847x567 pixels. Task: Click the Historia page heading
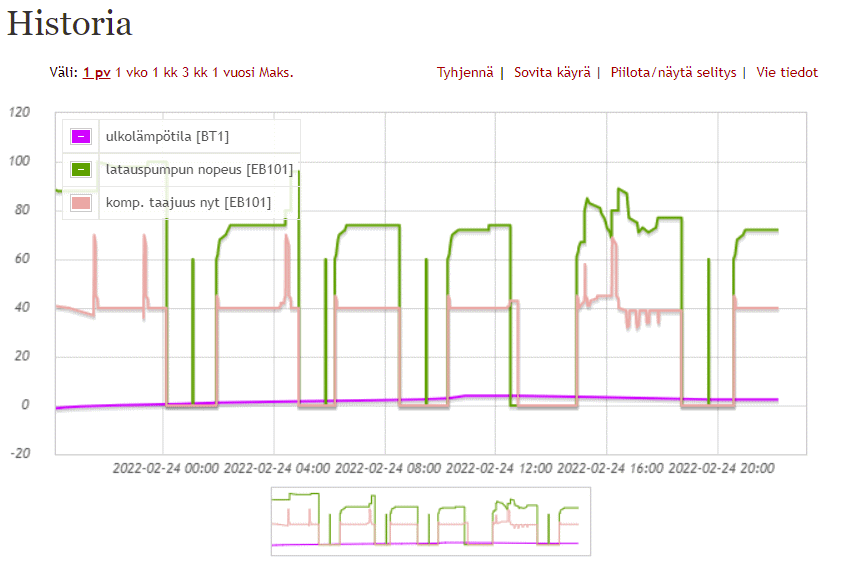click(70, 24)
